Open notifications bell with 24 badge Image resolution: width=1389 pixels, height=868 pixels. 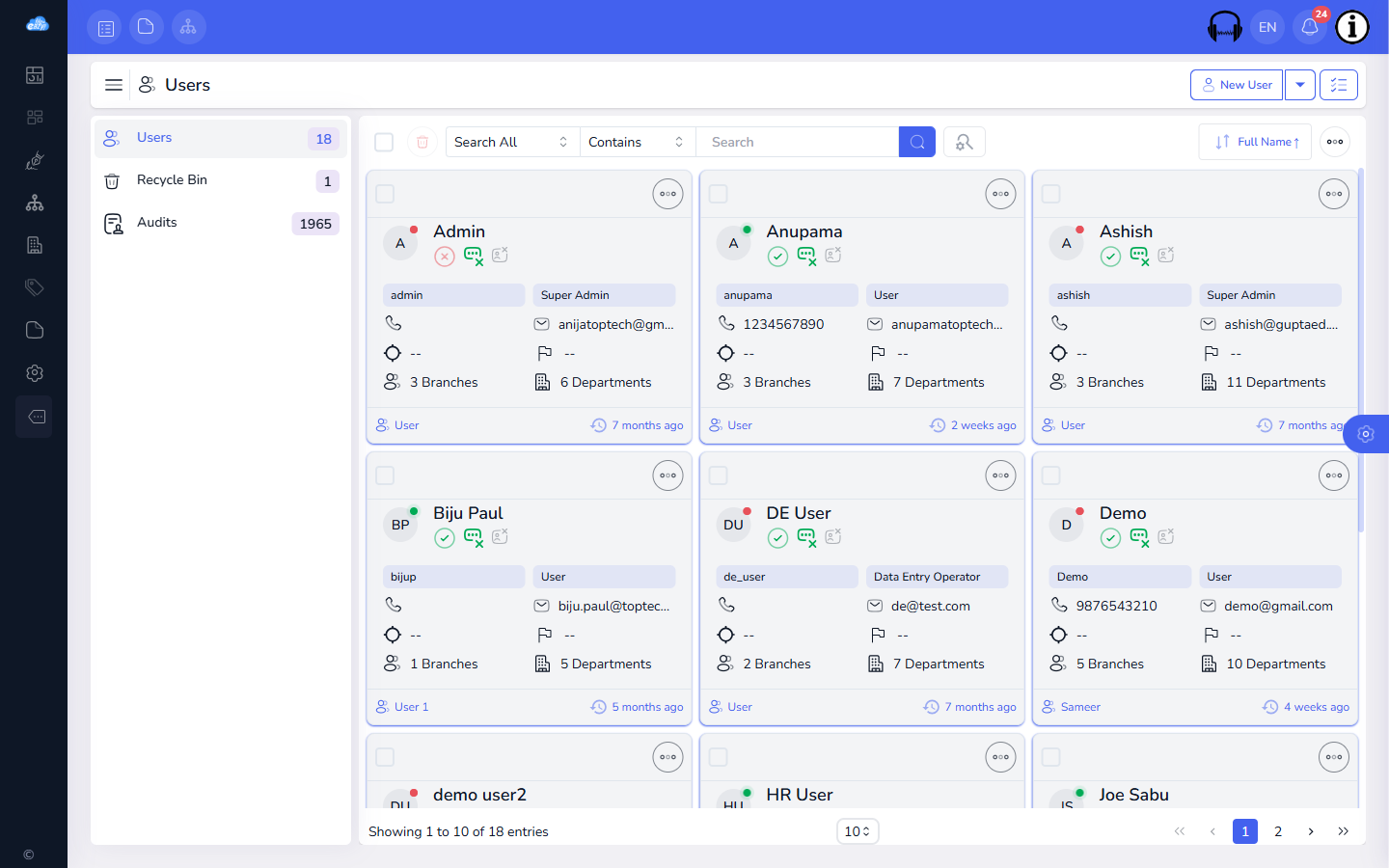1310,27
